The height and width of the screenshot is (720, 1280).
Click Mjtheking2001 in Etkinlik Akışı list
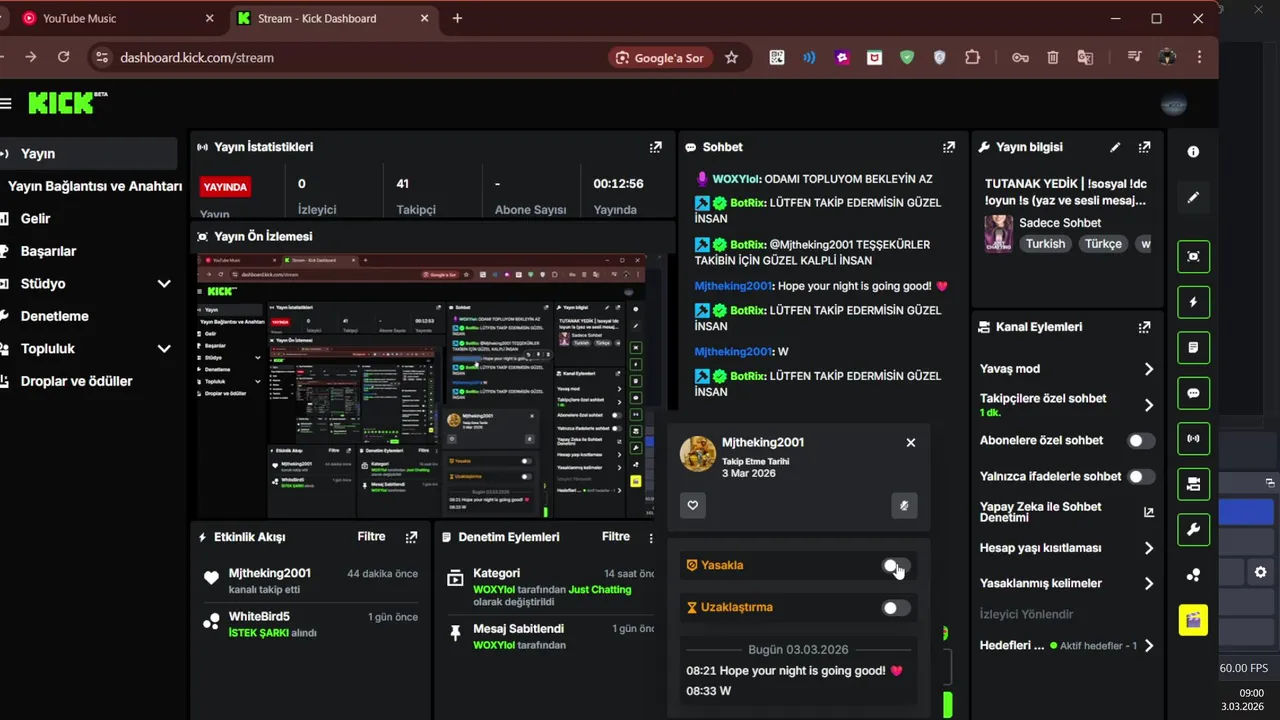[269, 574]
